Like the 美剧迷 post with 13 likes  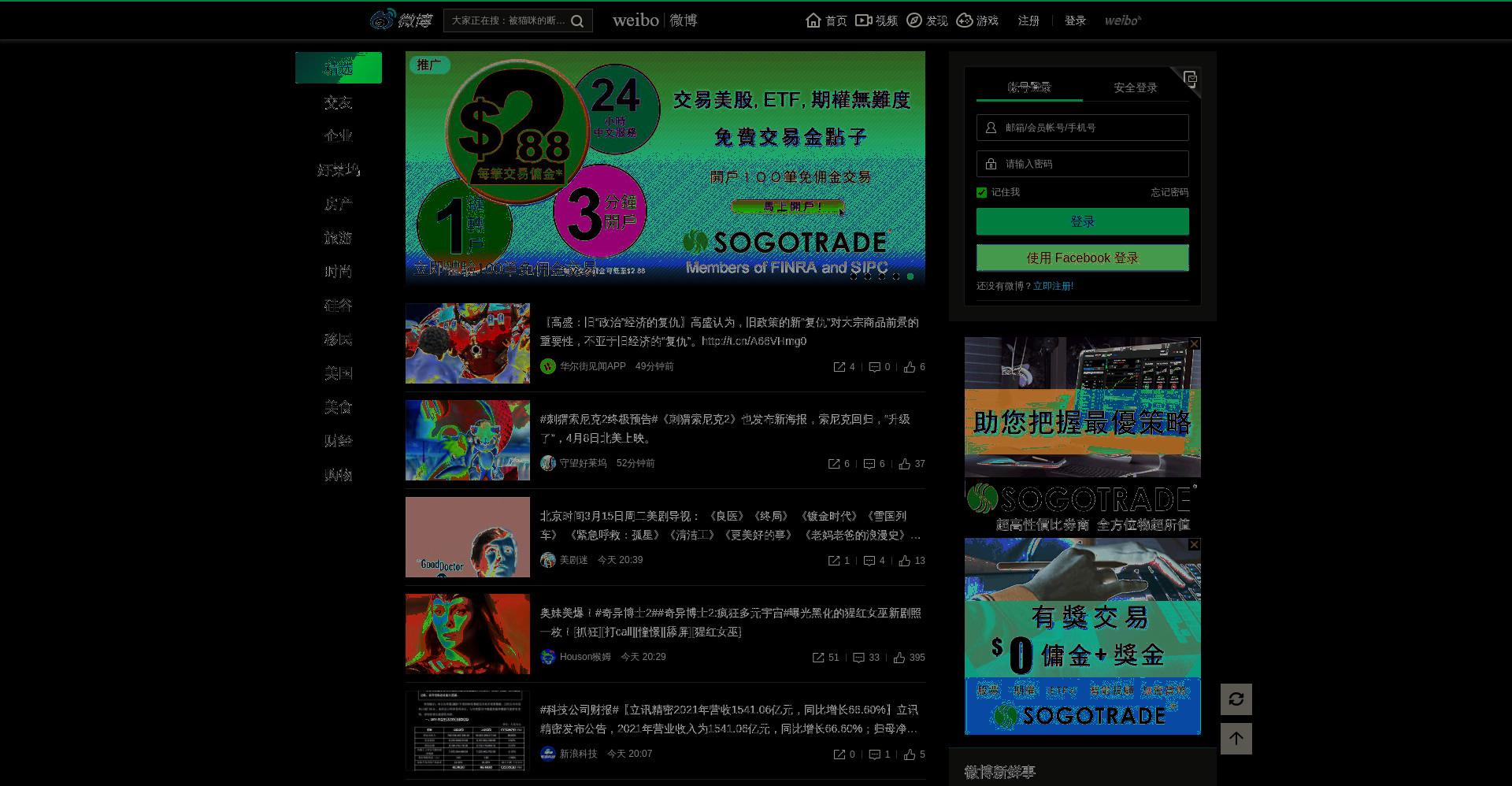click(912, 561)
